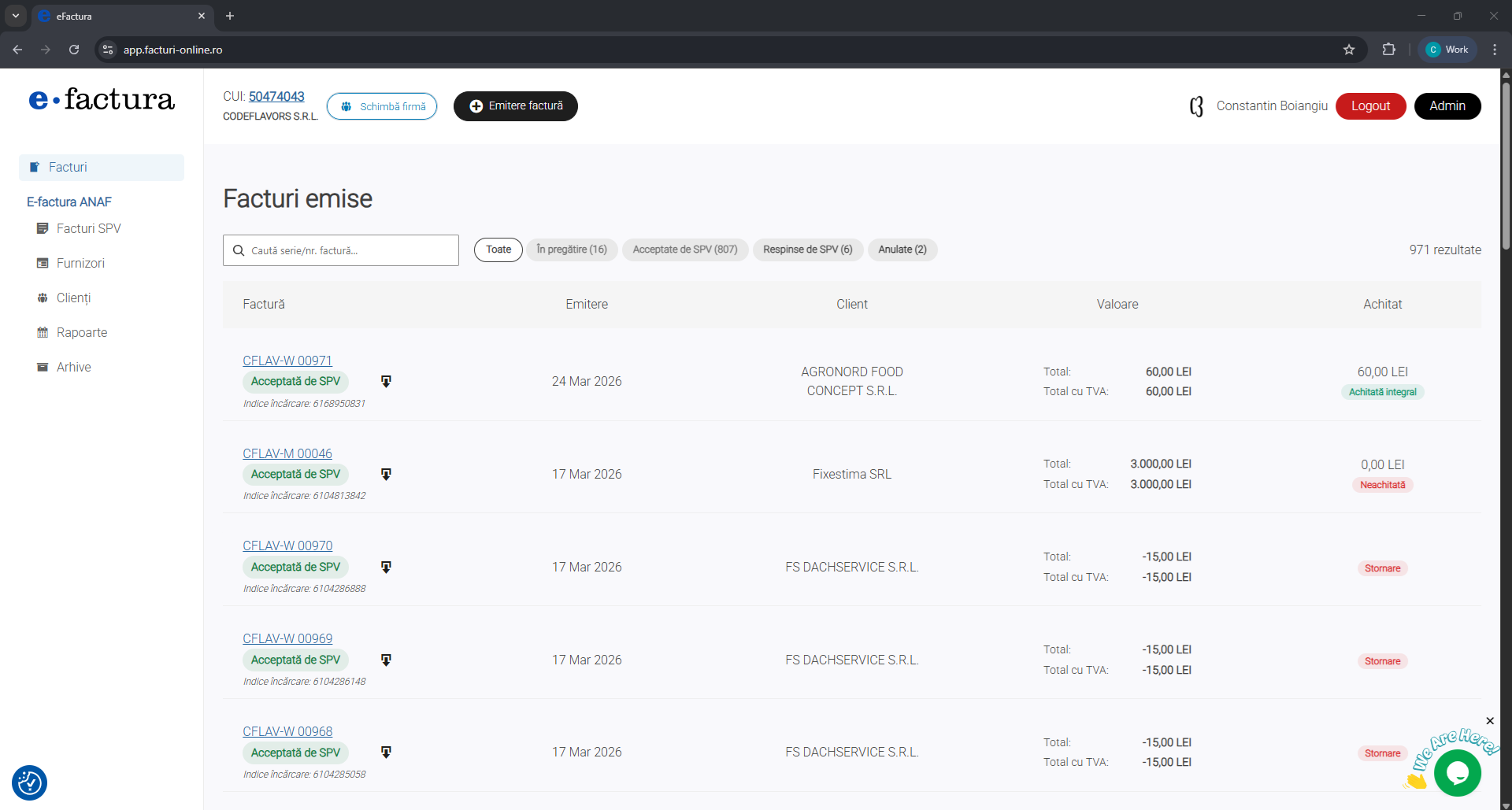Filter invoices by În pregătire (16)
This screenshot has width=1512, height=810.
(572, 250)
